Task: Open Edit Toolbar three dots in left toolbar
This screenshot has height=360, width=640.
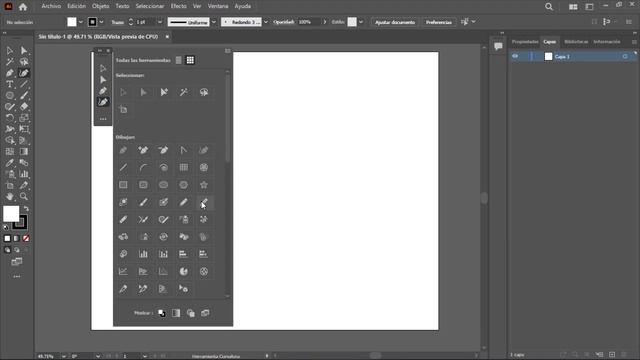Action: coord(17,276)
